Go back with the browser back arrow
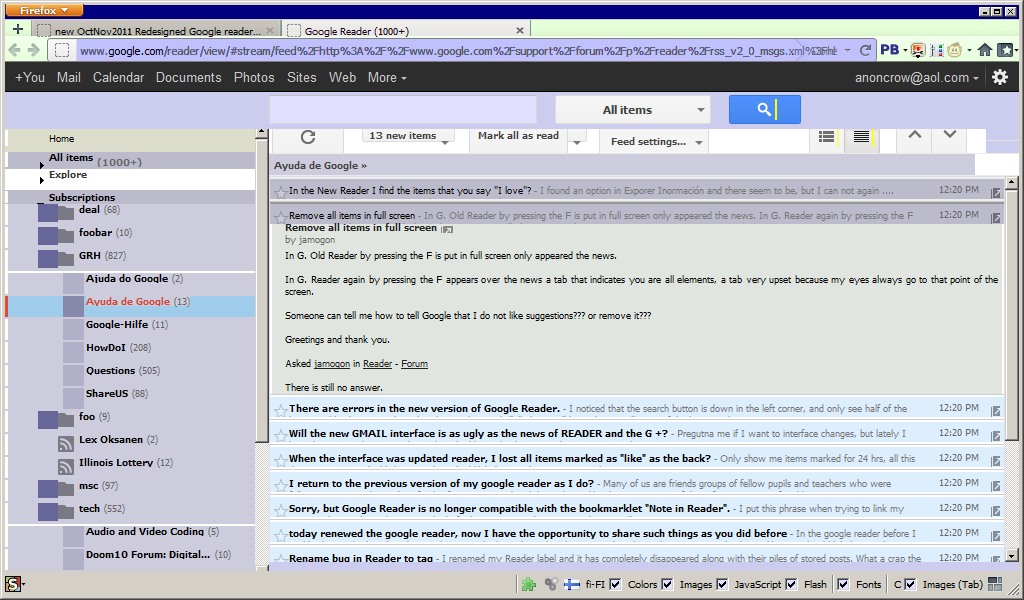This screenshot has width=1024, height=600. pyautogui.click(x=14, y=50)
